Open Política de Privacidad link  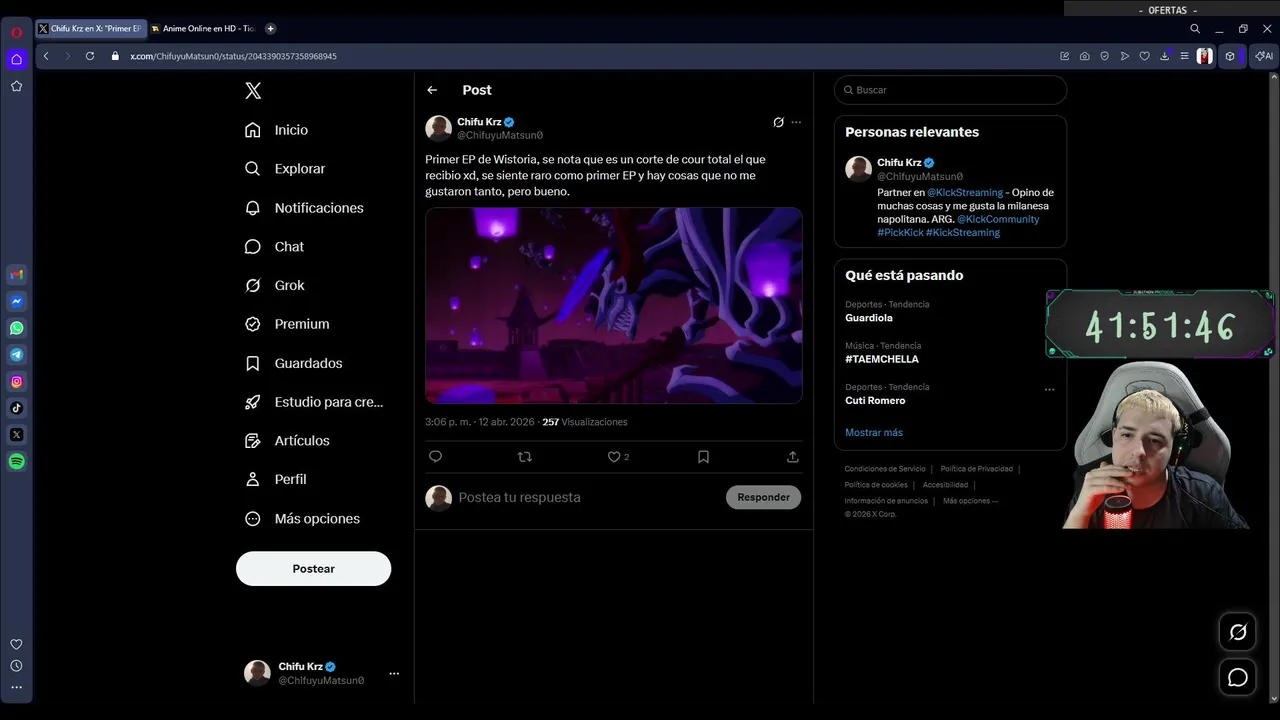pyautogui.click(x=976, y=469)
